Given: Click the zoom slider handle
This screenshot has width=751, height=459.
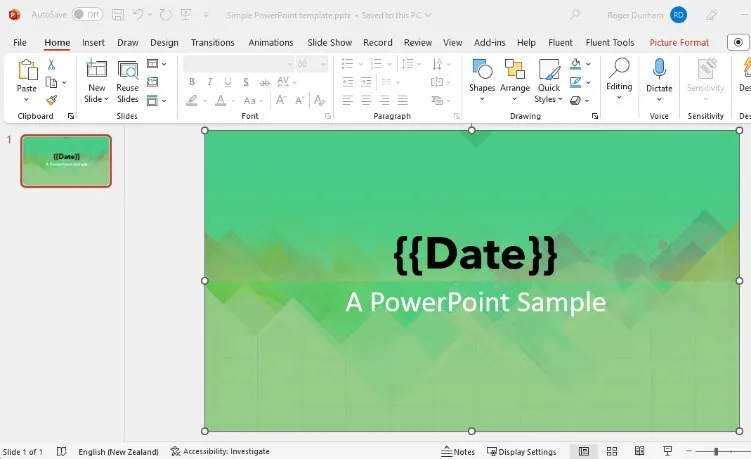Looking at the screenshot, I should coord(716,451).
